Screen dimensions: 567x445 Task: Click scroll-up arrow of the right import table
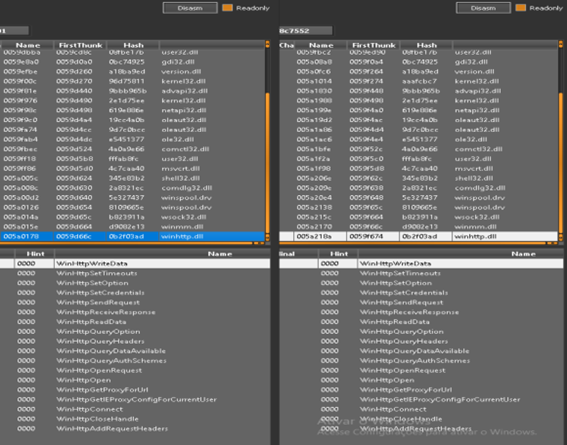click(x=561, y=44)
